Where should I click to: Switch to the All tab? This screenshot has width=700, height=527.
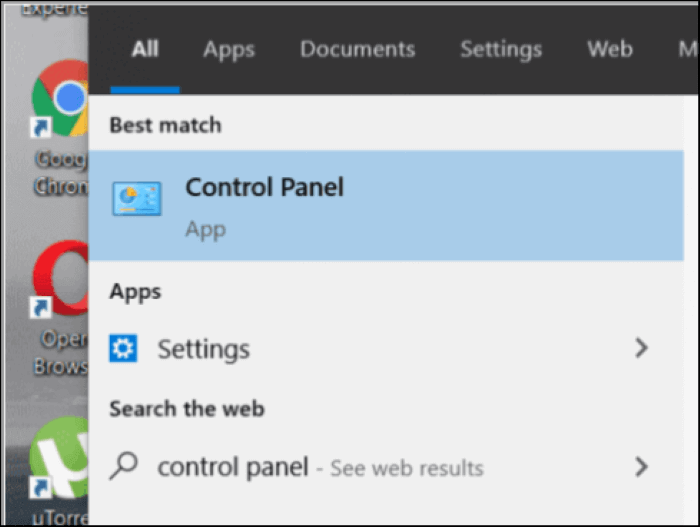145,49
